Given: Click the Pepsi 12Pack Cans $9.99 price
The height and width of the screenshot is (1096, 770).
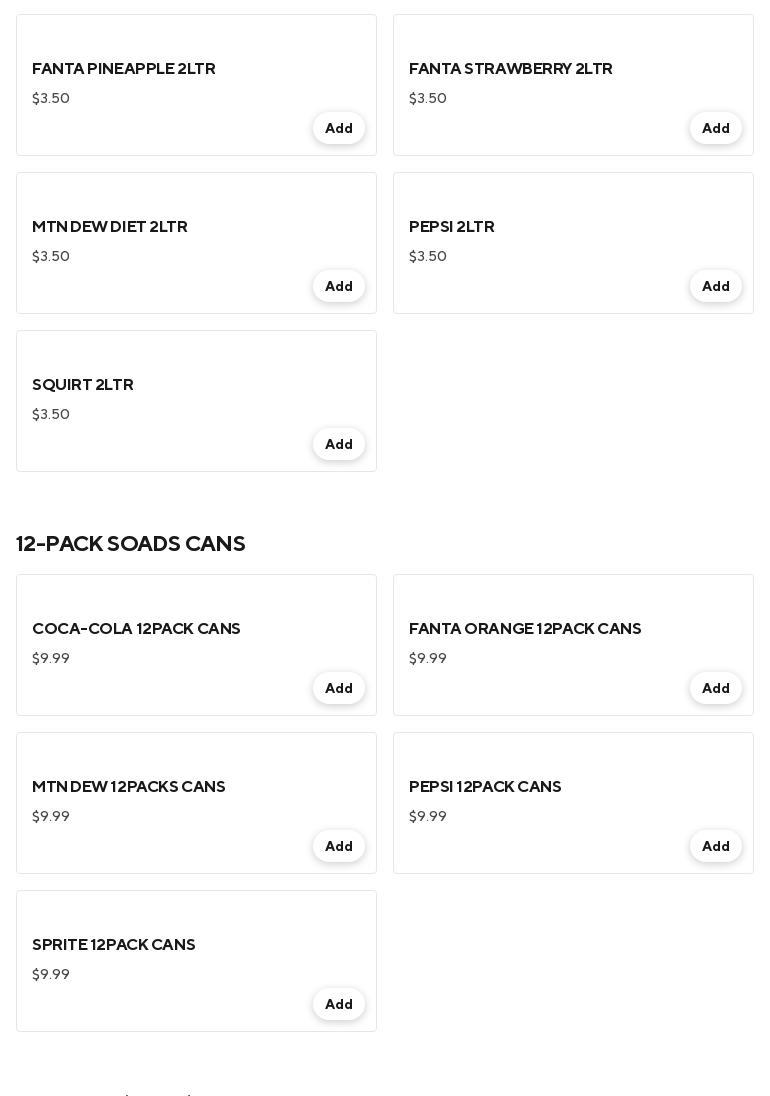Looking at the screenshot, I should click(x=428, y=816).
